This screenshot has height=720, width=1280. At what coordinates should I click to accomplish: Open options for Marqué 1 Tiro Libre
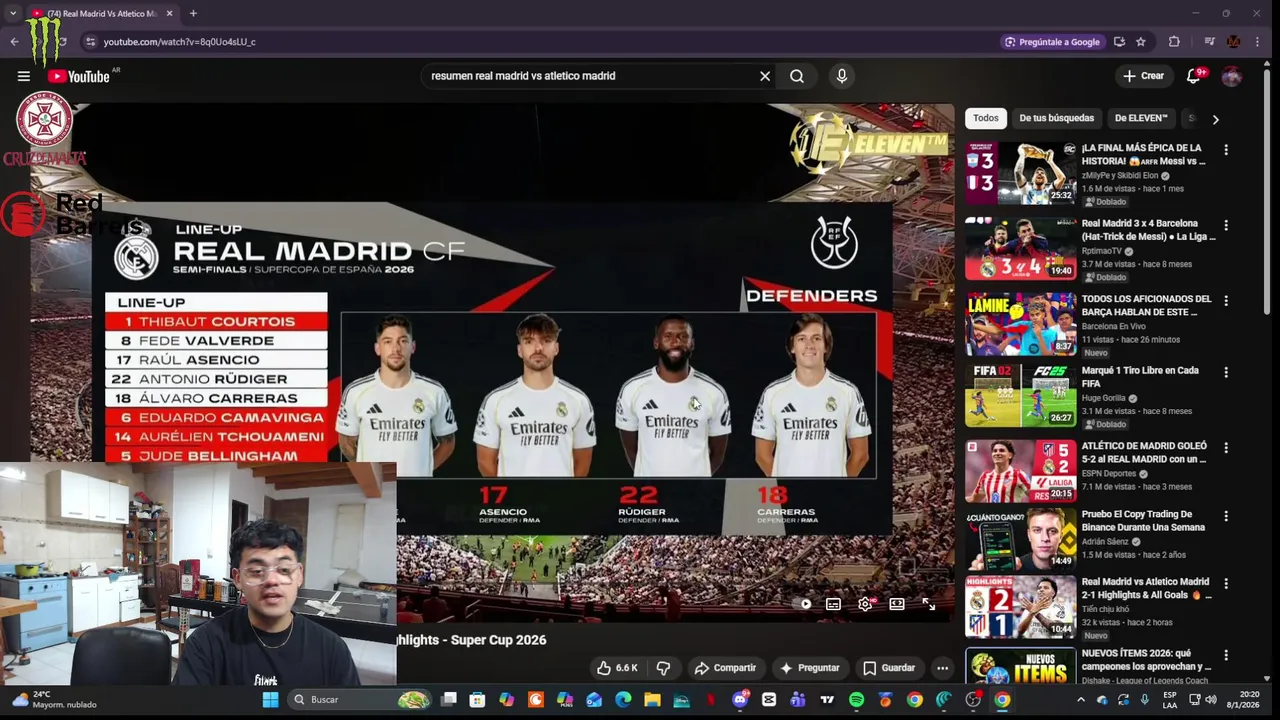coord(1226,372)
